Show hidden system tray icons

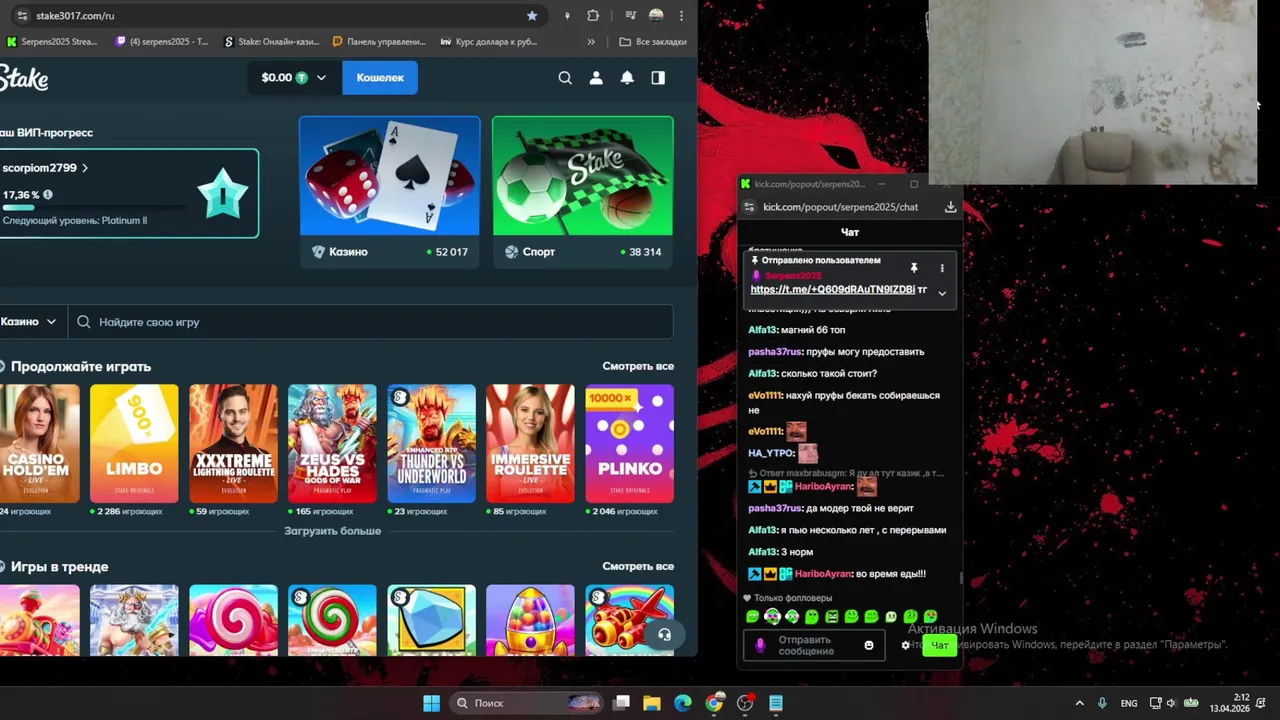(1079, 703)
